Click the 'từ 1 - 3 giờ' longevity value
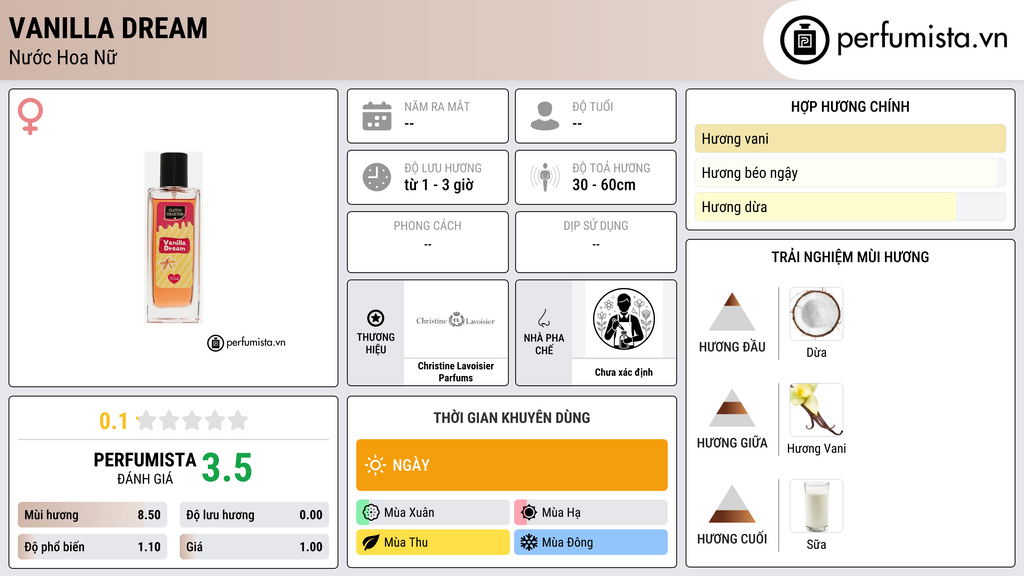 (x=439, y=185)
